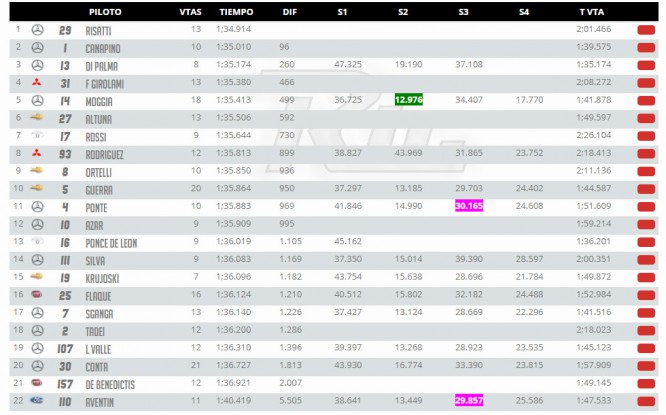Click the Chevrolet logo next to Altuna
This screenshot has height=415, width=666.
pyautogui.click(x=37, y=117)
